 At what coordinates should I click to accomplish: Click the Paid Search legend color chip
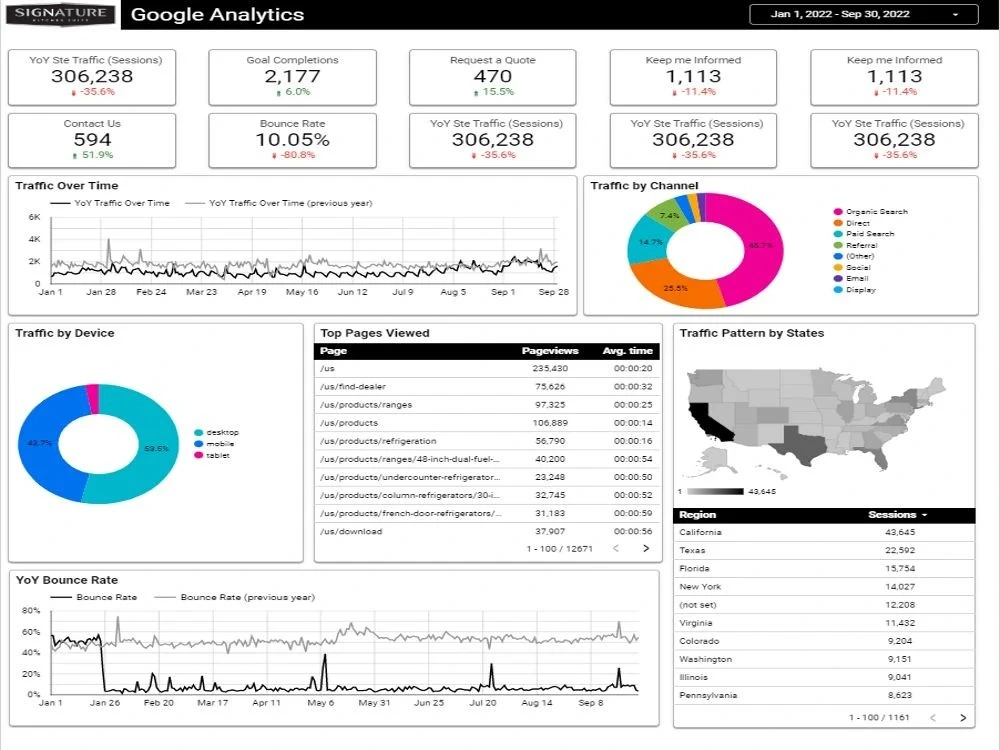pos(837,233)
